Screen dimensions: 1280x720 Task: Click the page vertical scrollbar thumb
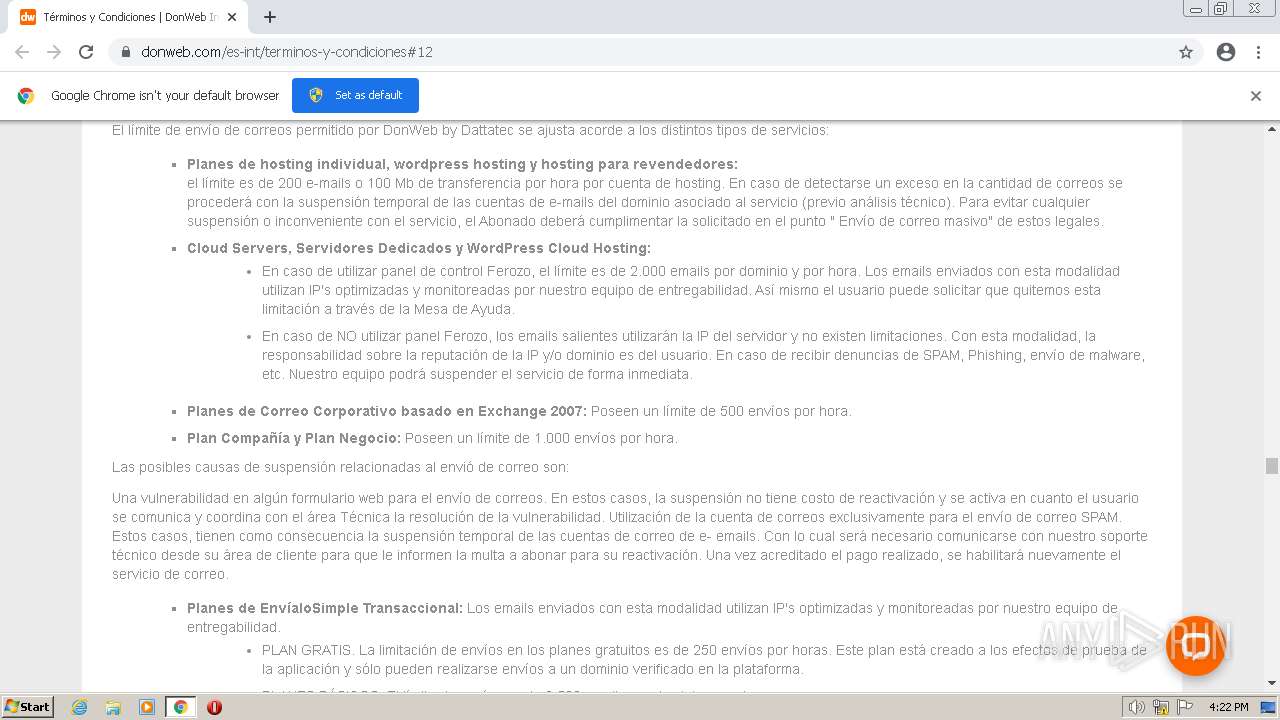click(x=1272, y=466)
